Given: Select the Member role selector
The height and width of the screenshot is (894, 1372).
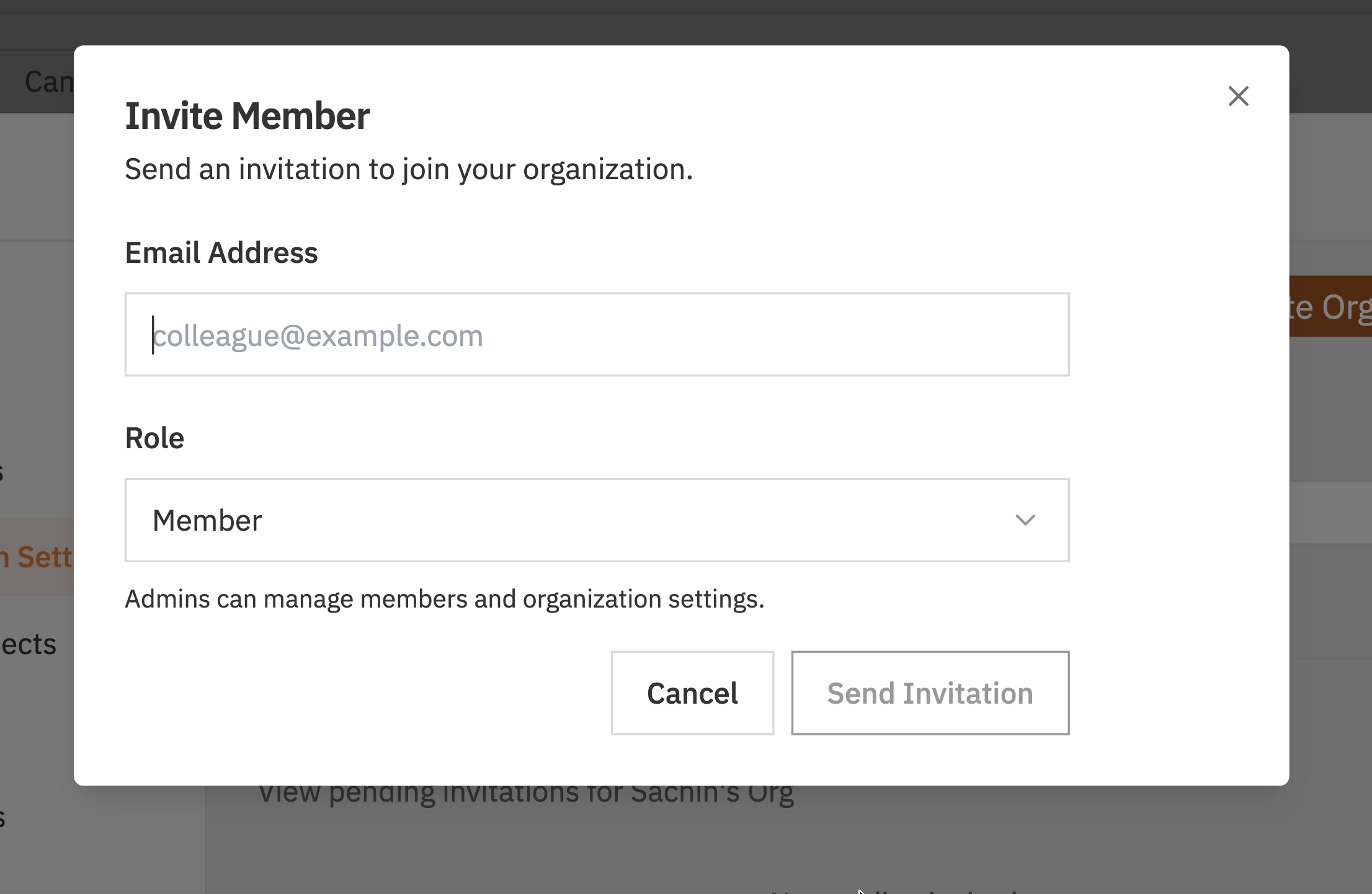Looking at the screenshot, I should point(595,521).
